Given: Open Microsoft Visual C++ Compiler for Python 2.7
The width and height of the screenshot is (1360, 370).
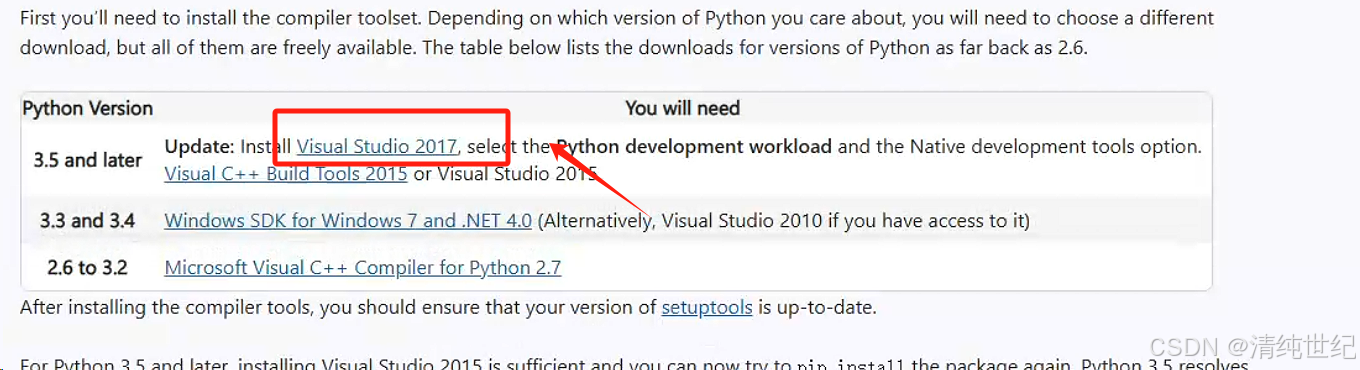Looking at the screenshot, I should tap(363, 267).
